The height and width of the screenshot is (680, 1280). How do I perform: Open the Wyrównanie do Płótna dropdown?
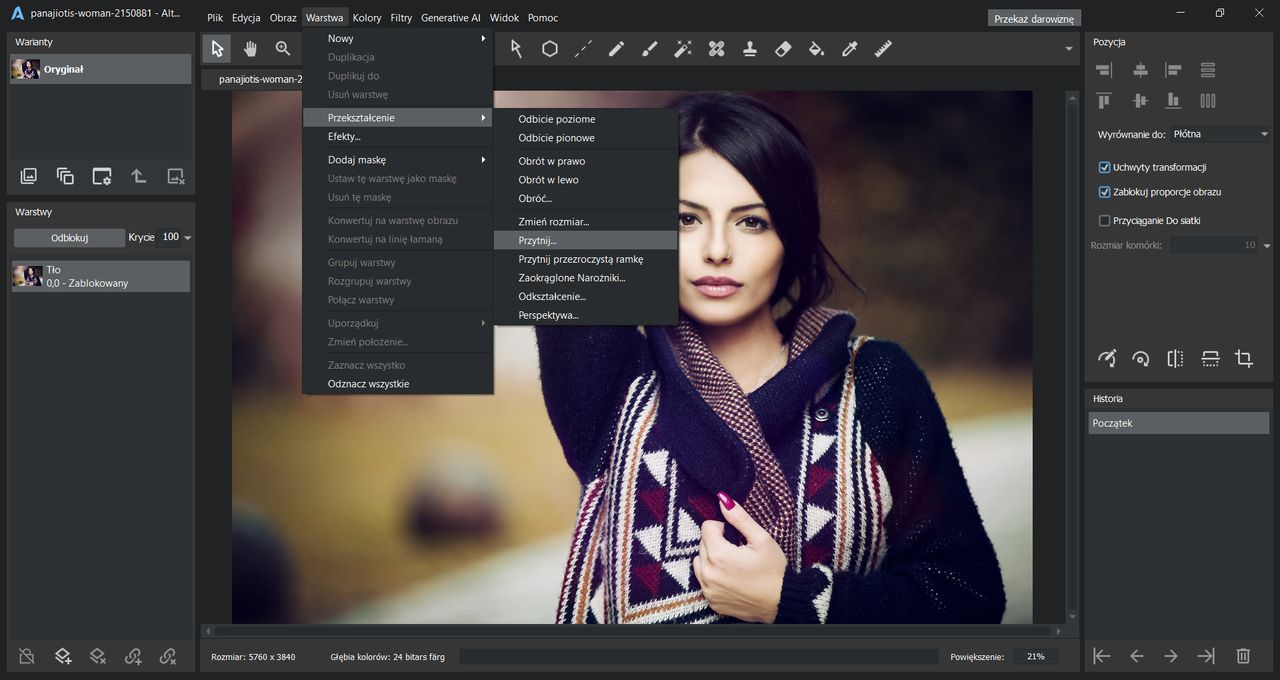(x=1220, y=134)
